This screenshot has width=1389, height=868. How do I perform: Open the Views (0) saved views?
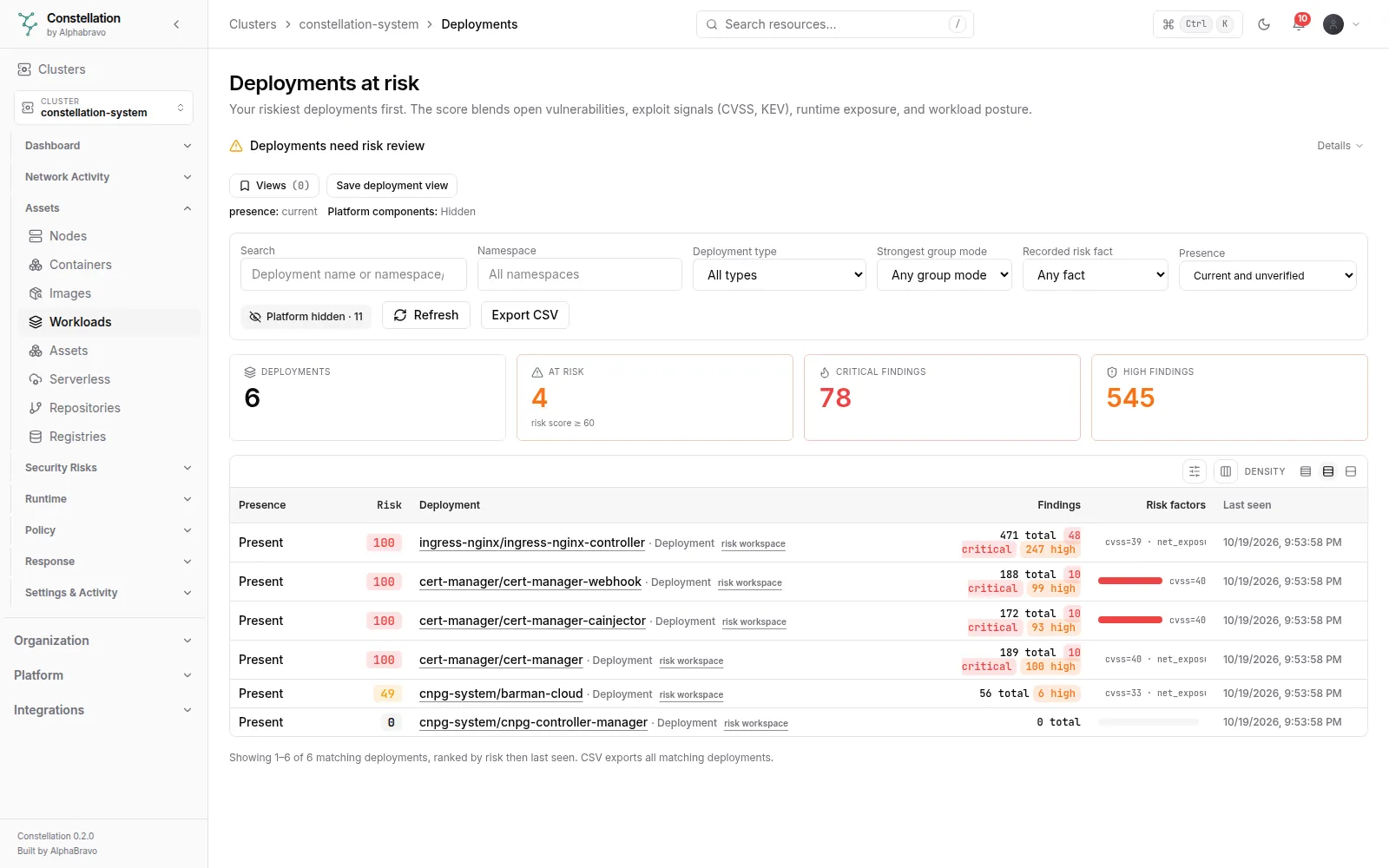point(274,186)
